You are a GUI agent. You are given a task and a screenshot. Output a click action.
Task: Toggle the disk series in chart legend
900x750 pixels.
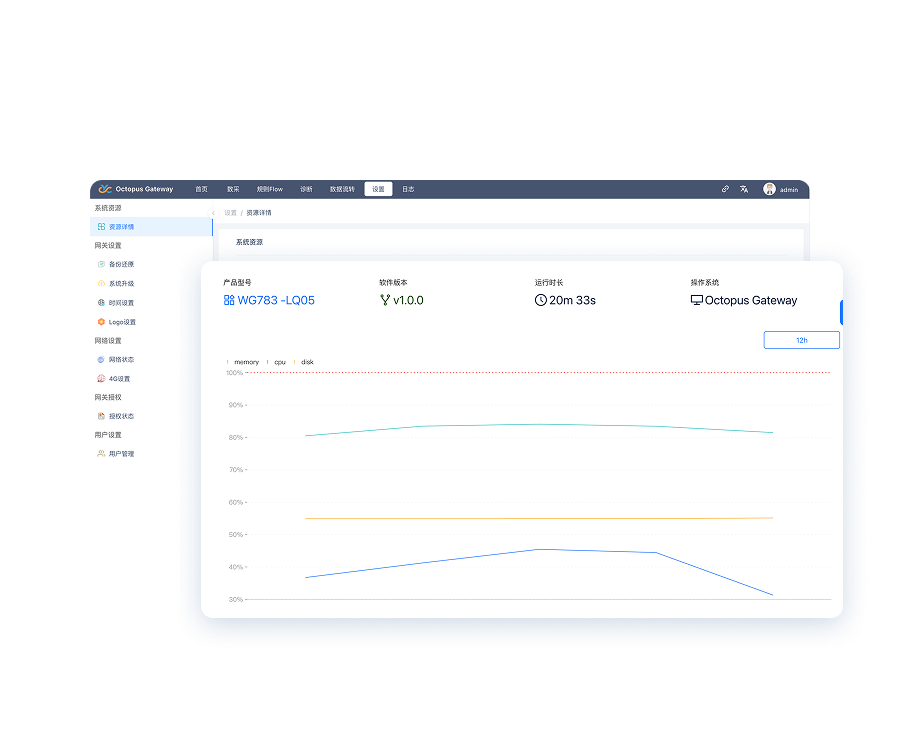coord(306,362)
